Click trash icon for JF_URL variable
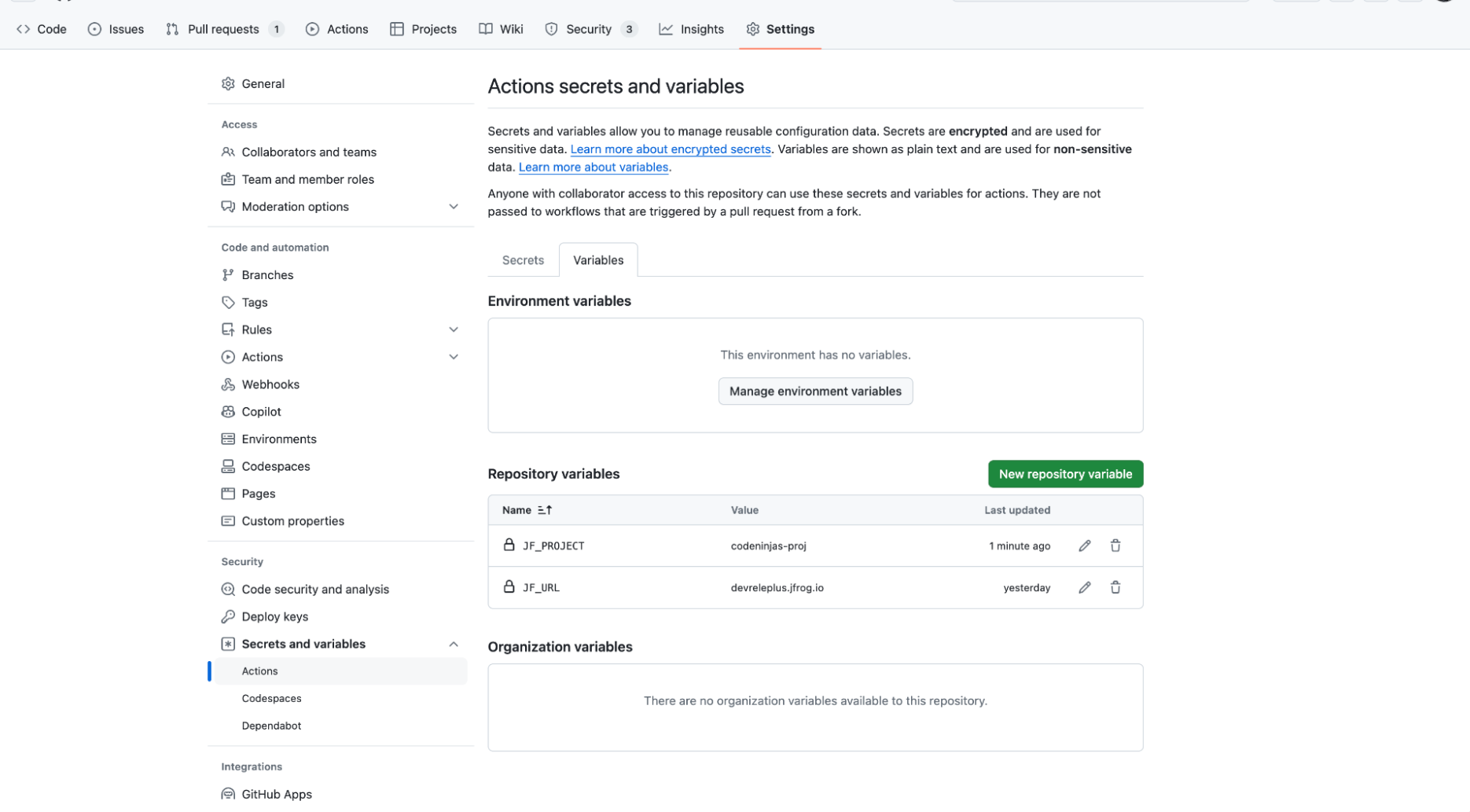Viewport: 1470px width, 812px height. point(1115,587)
